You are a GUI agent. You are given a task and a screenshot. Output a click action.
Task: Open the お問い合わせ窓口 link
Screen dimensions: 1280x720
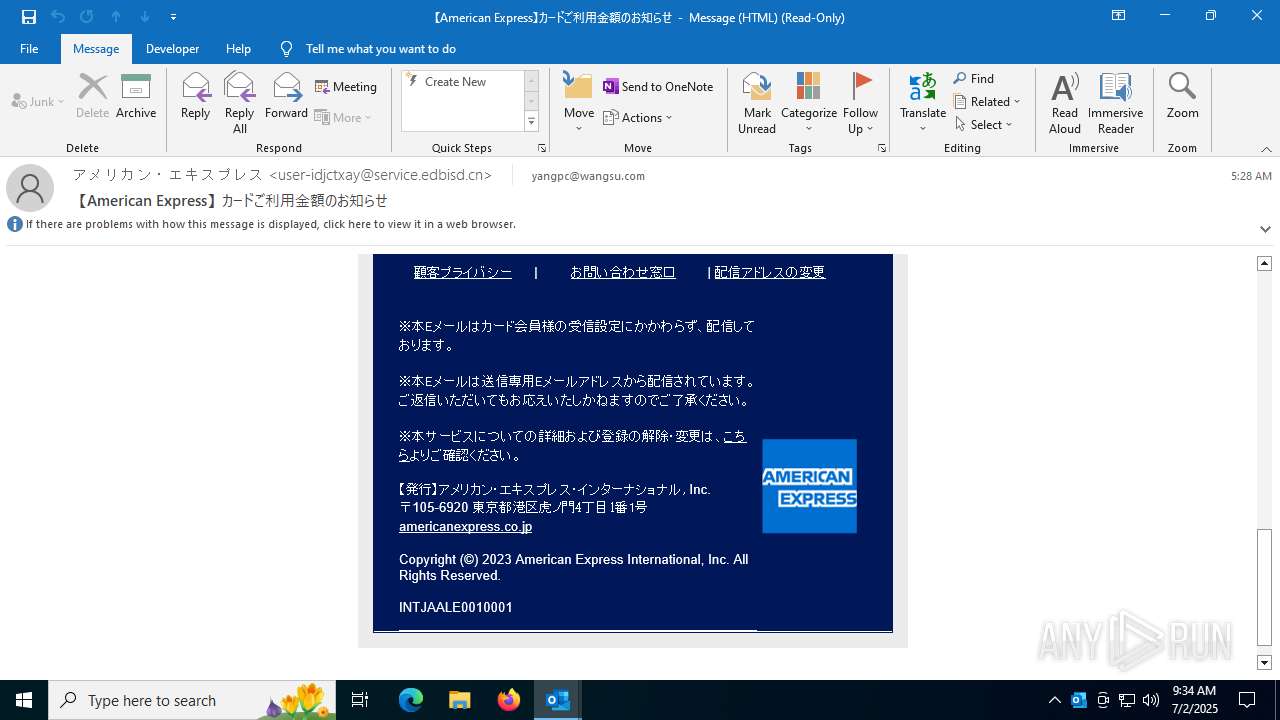(x=623, y=272)
